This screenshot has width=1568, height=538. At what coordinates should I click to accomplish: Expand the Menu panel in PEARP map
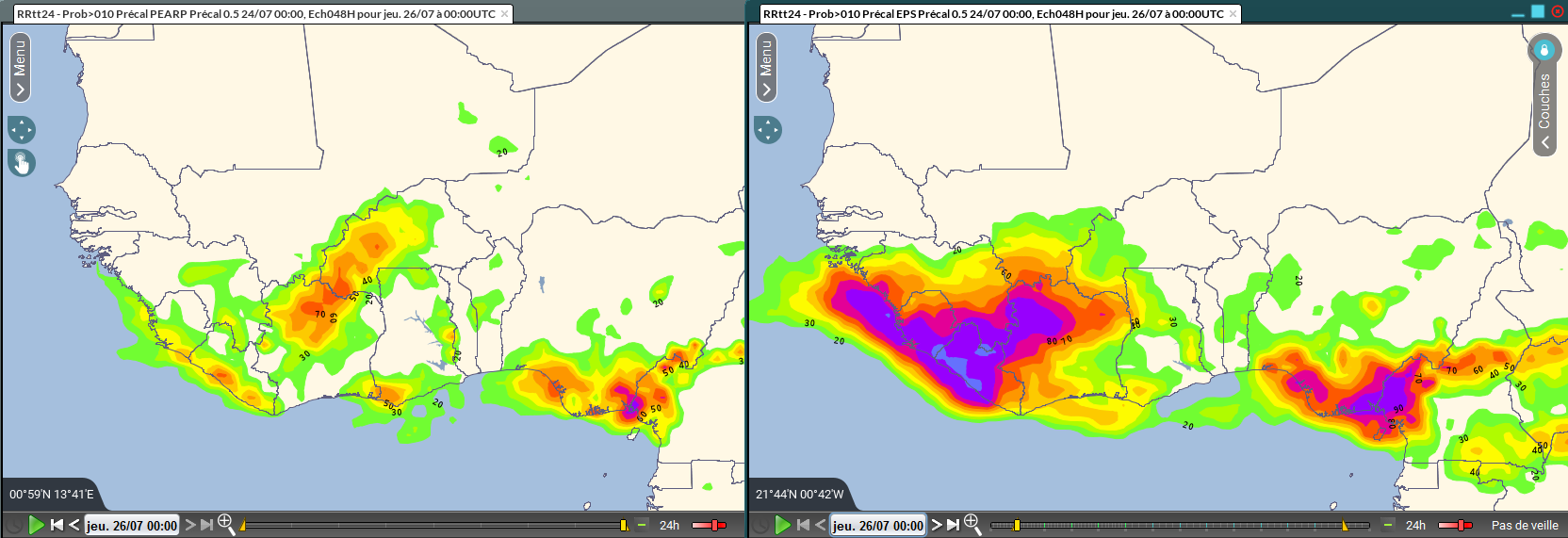pos(20,68)
